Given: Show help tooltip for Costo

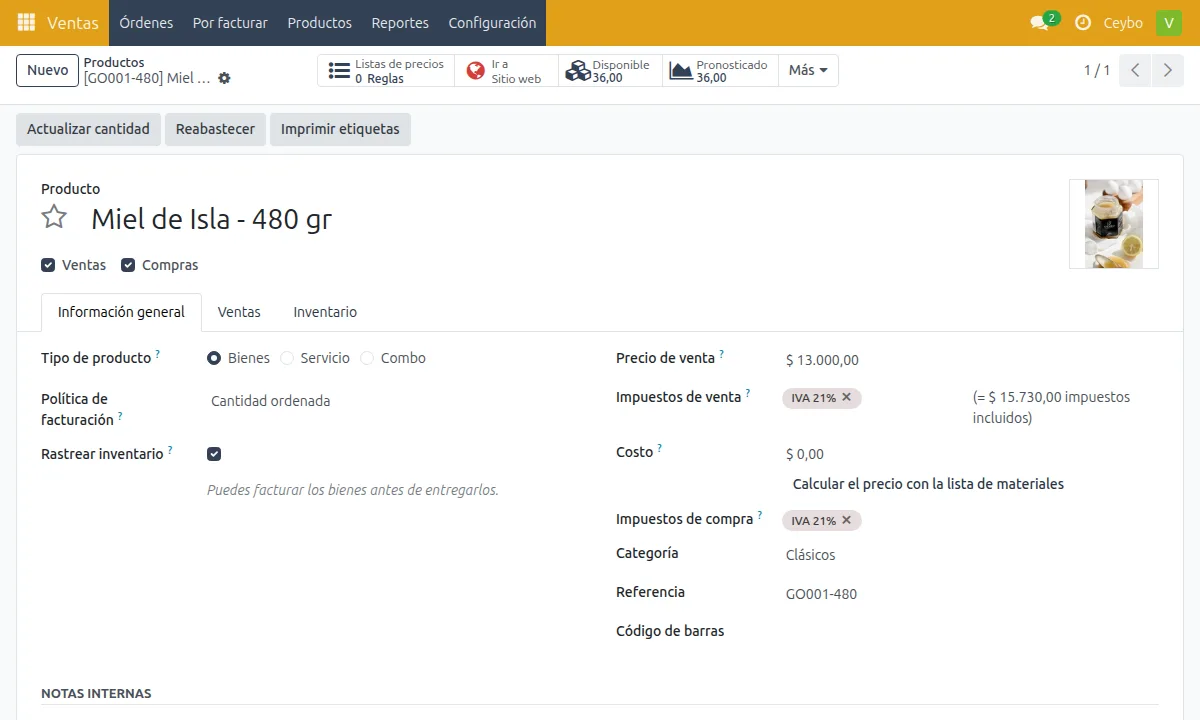Looking at the screenshot, I should click(659, 448).
